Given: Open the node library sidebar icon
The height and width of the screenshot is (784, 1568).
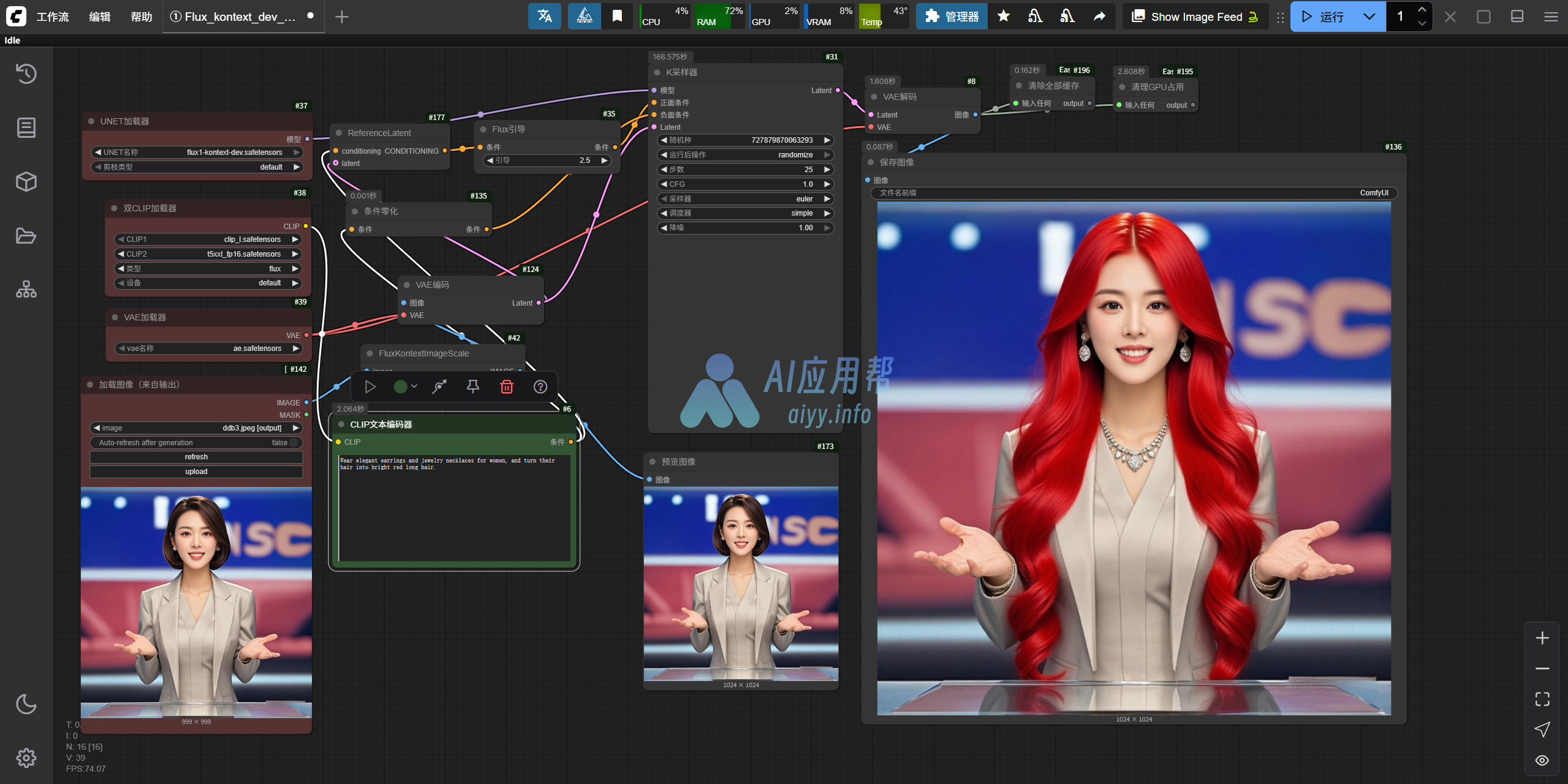Looking at the screenshot, I should 26,127.
